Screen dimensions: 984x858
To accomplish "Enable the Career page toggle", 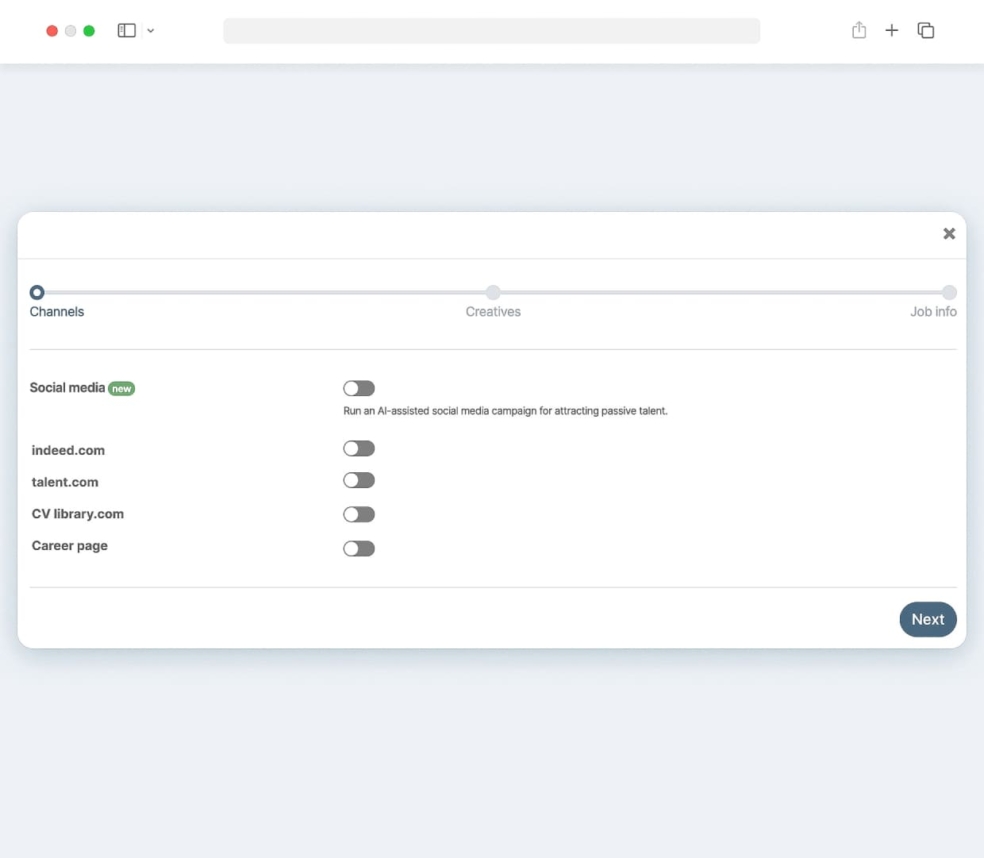I will click(x=359, y=549).
